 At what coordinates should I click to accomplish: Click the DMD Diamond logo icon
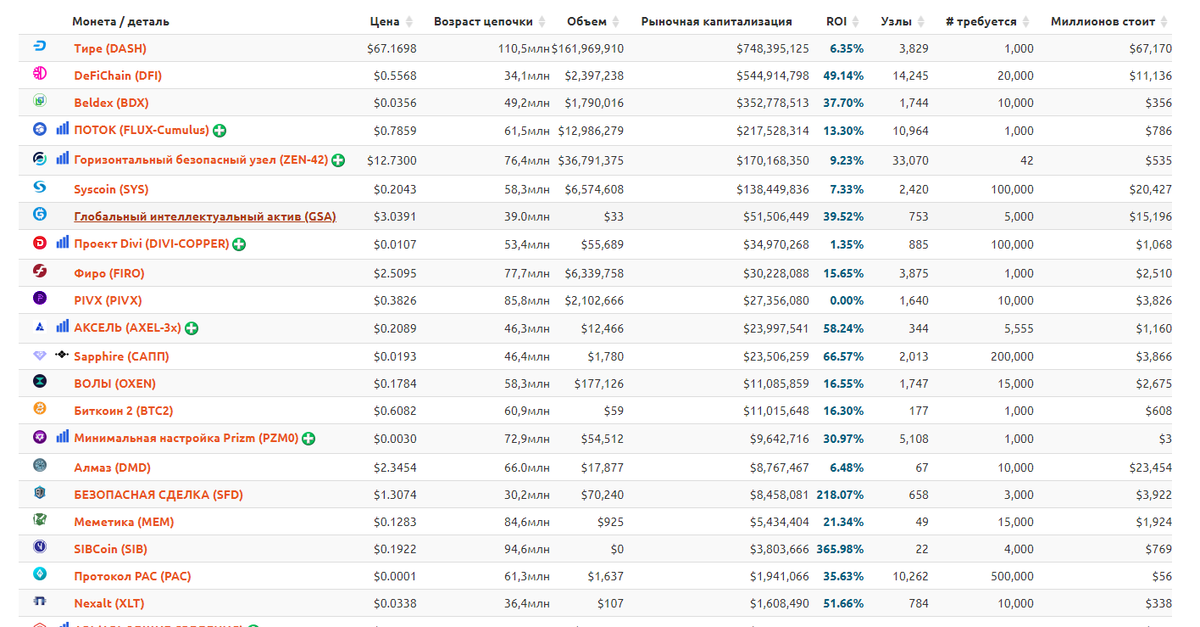click(40, 465)
